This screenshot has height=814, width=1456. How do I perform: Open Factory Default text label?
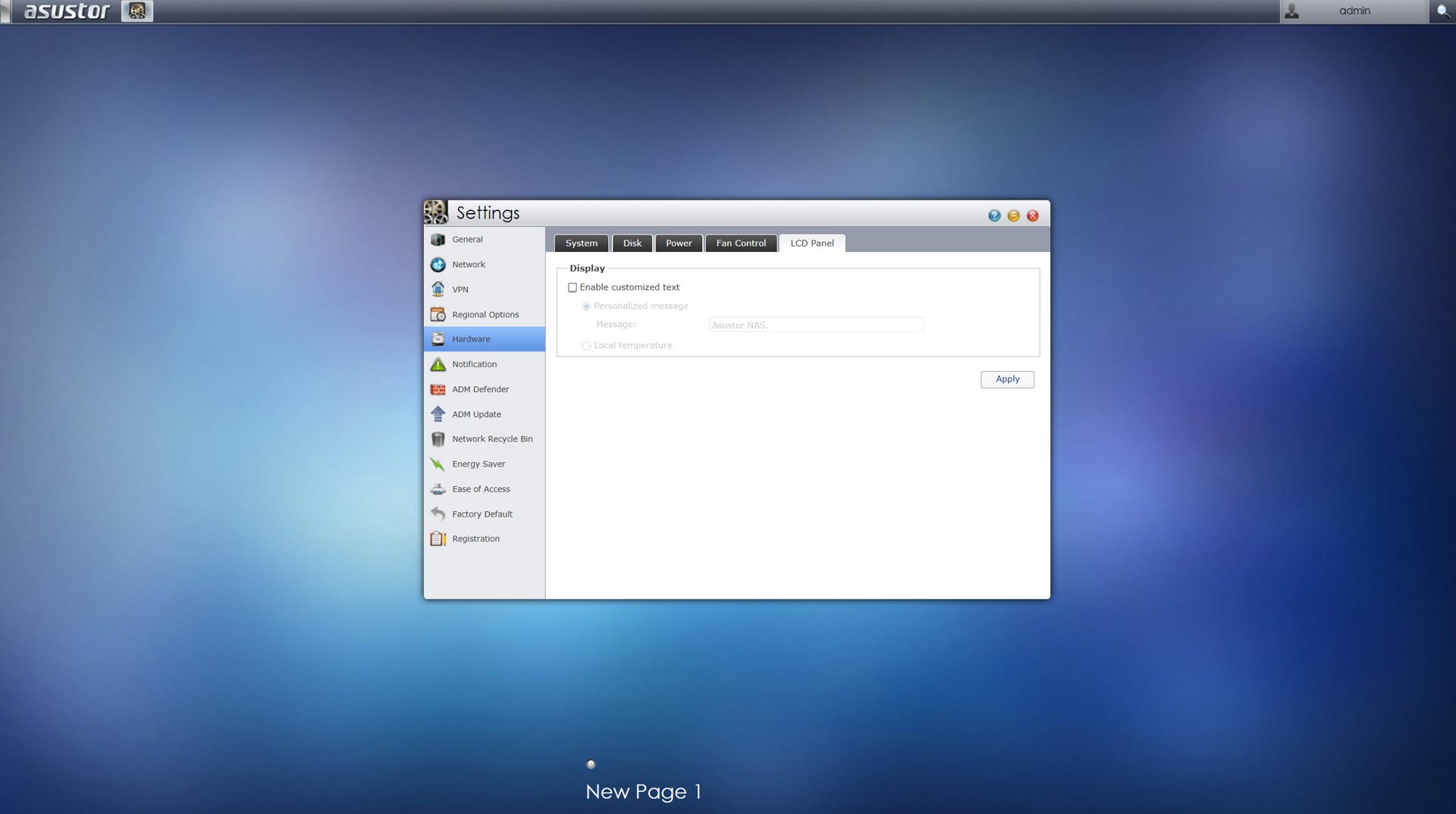[x=482, y=514]
